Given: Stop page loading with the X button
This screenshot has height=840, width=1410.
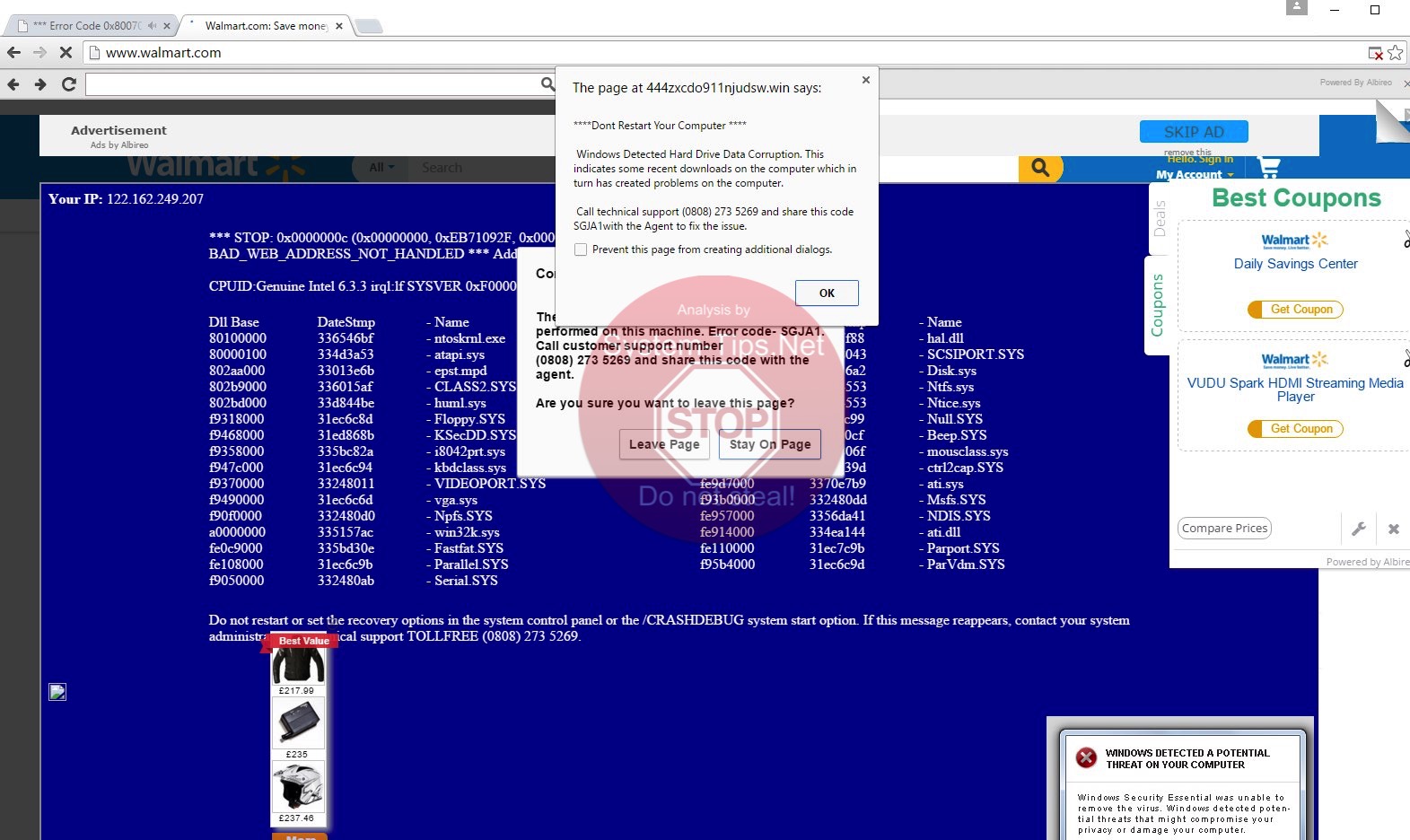Looking at the screenshot, I should click(66, 53).
